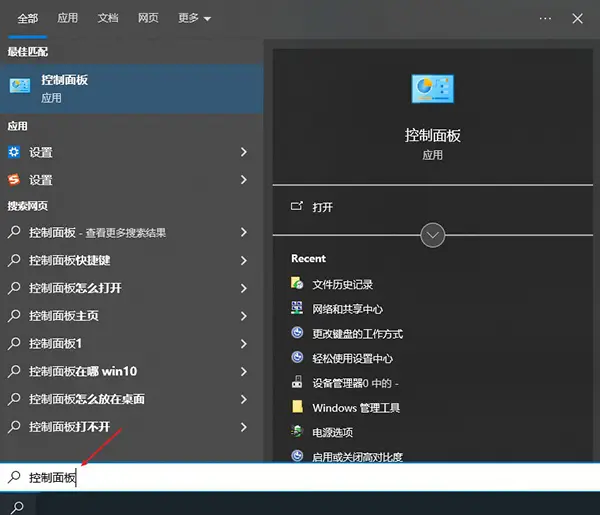This screenshot has width=600, height=515.
Task: Expand the blue gear 设置 result arrow
Action: (x=244, y=152)
